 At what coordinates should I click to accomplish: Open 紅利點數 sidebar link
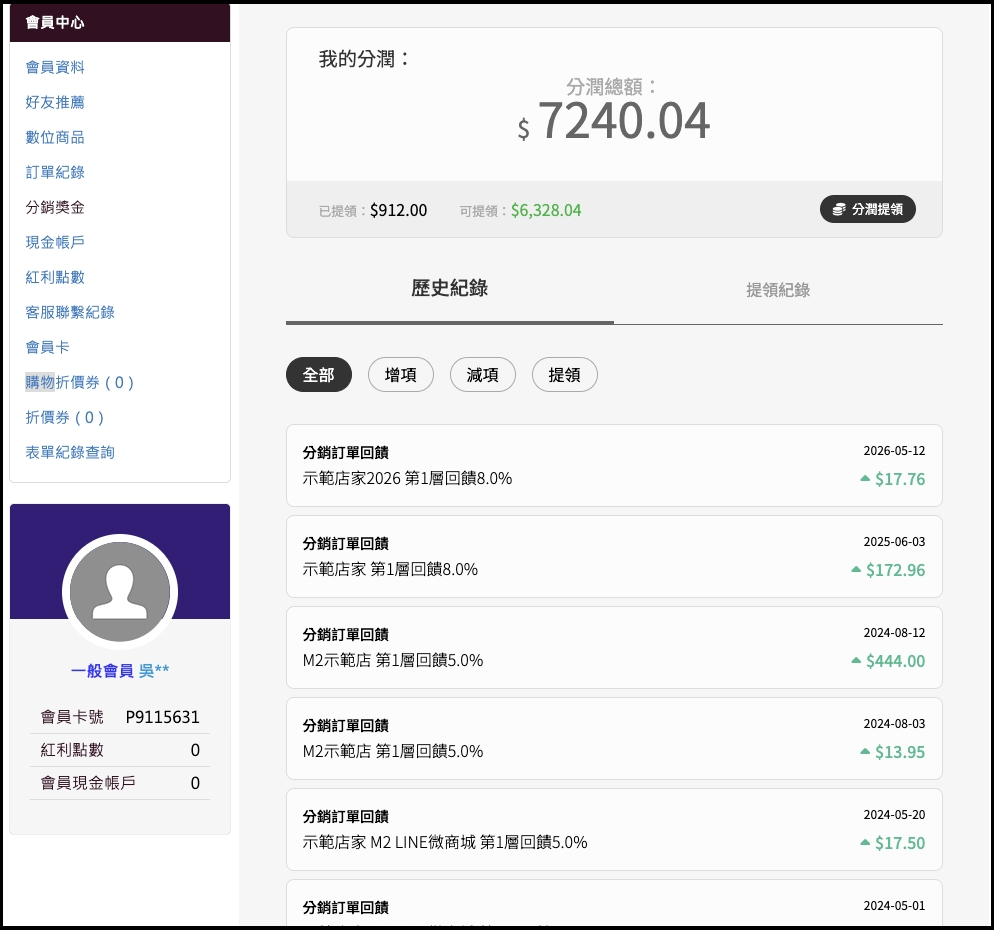55,277
